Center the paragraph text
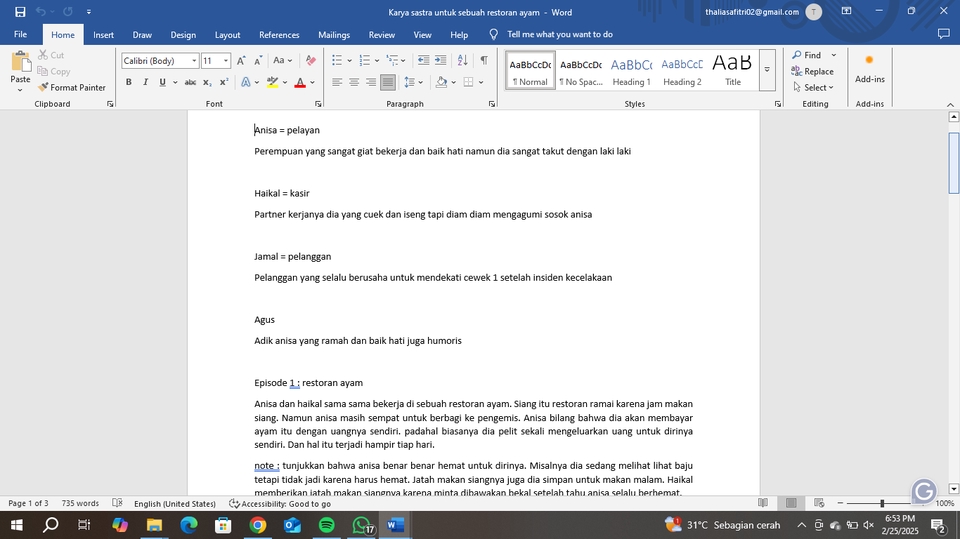 click(354, 82)
